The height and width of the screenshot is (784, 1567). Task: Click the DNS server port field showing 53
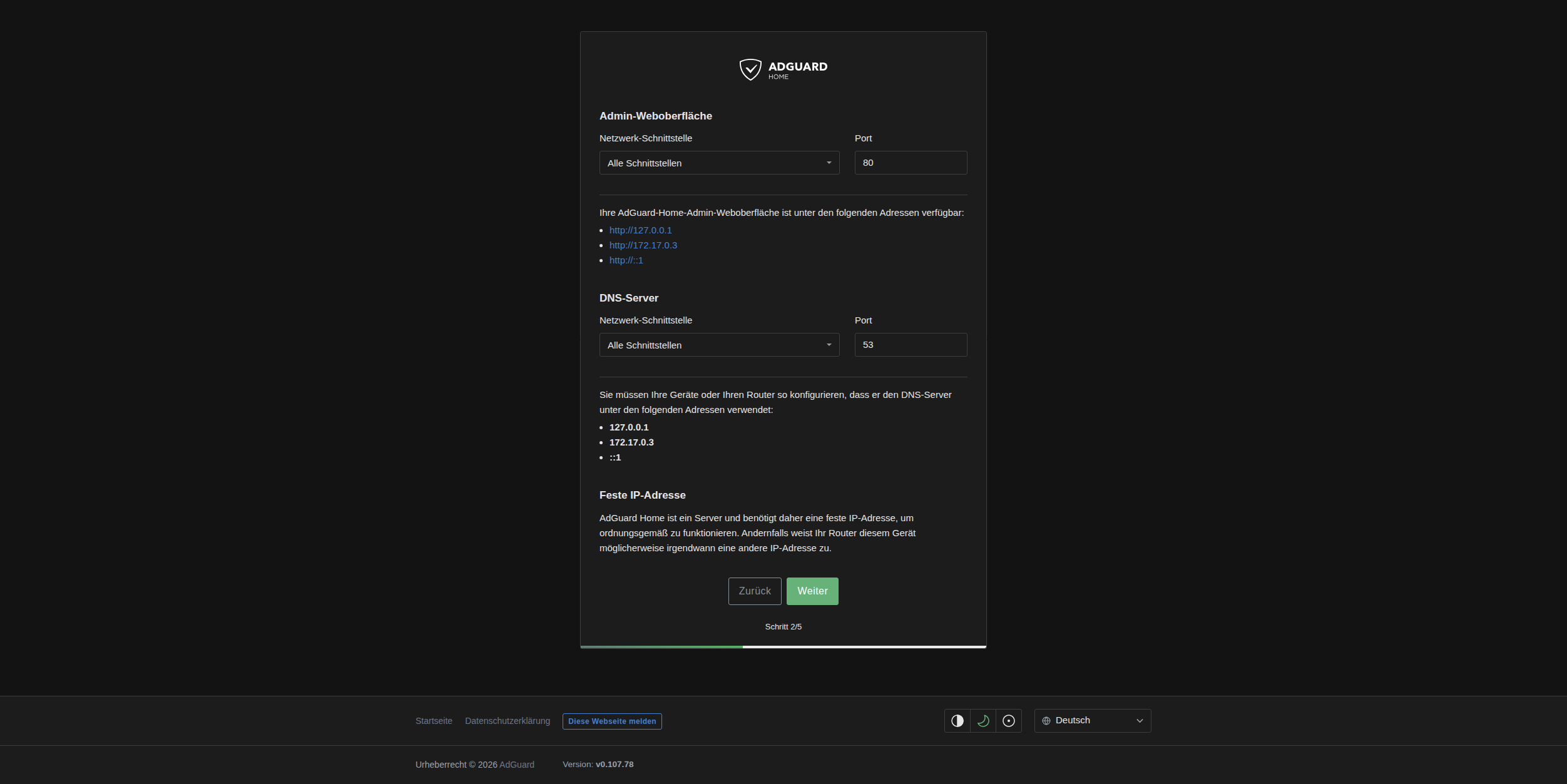coord(911,345)
